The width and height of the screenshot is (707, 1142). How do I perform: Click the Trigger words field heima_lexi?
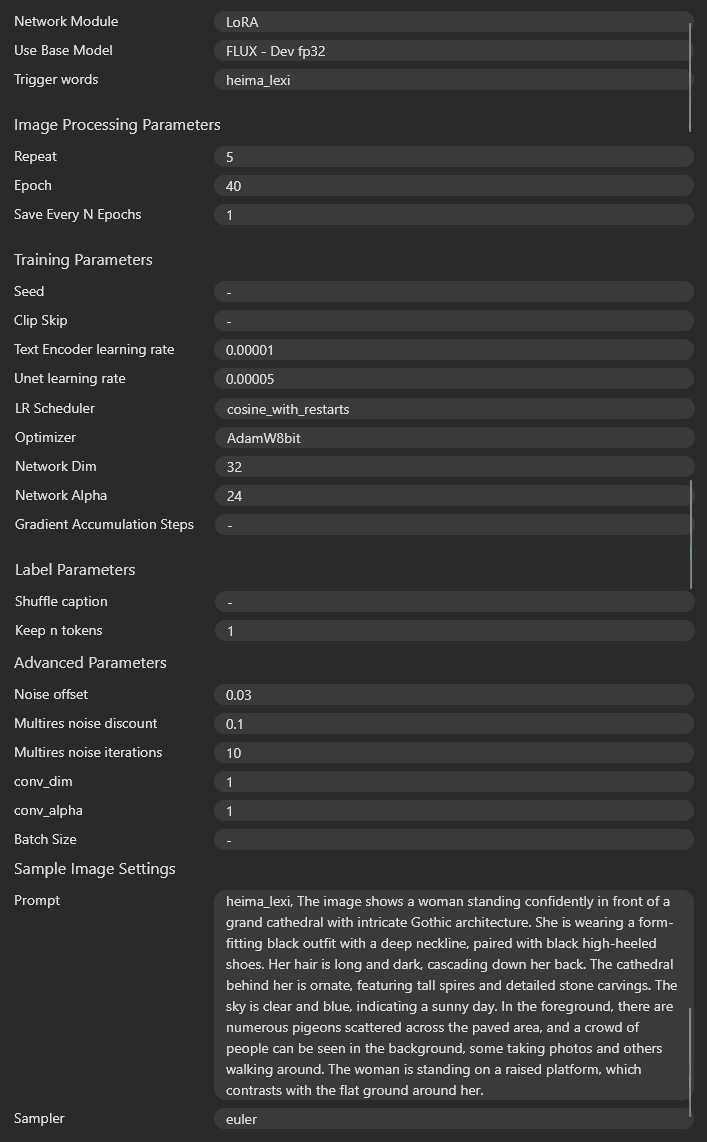[454, 80]
